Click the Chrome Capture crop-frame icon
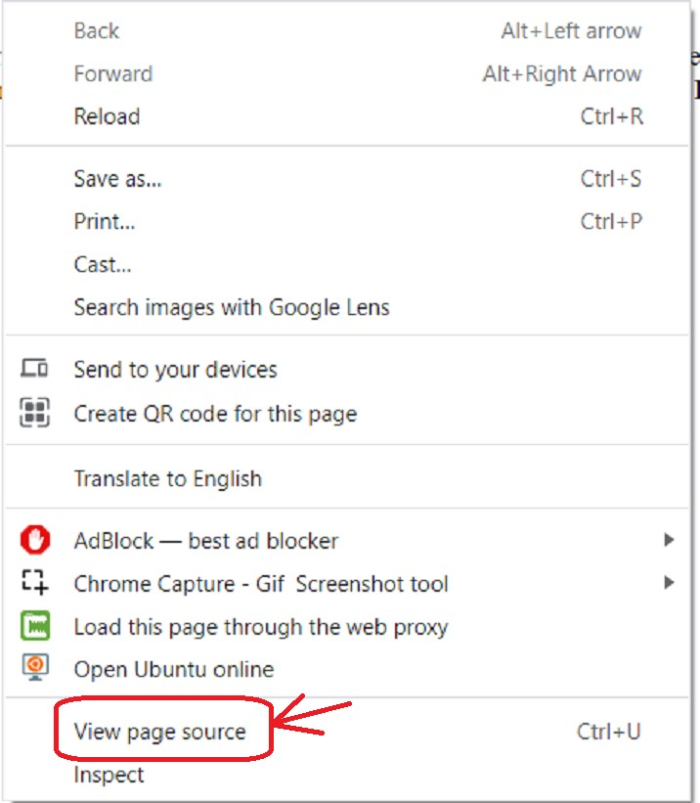Viewport: 700px width, 803px height. [x=35, y=583]
